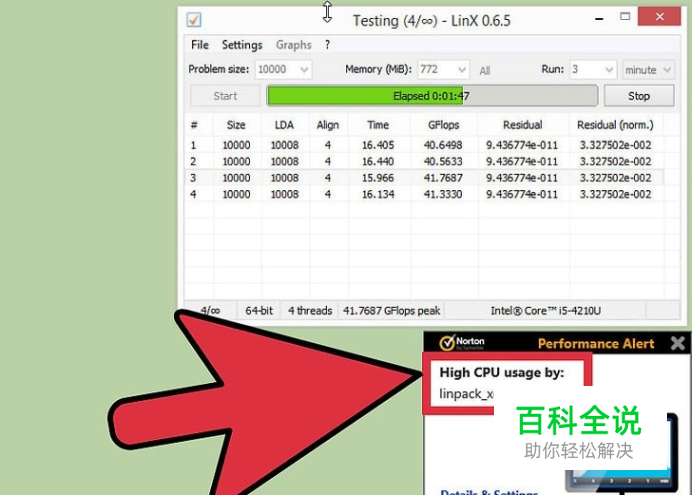Image resolution: width=692 pixels, height=495 pixels.
Task: Click the 4 threads status bar entry
Action: [x=310, y=311]
